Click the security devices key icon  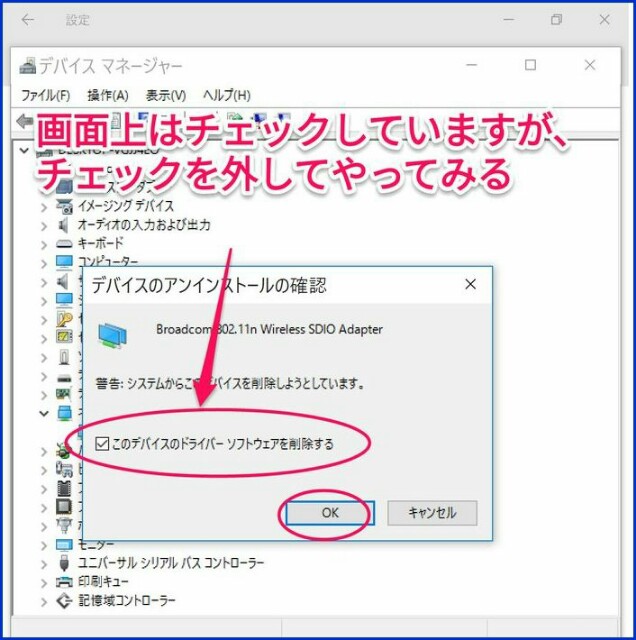(64, 319)
